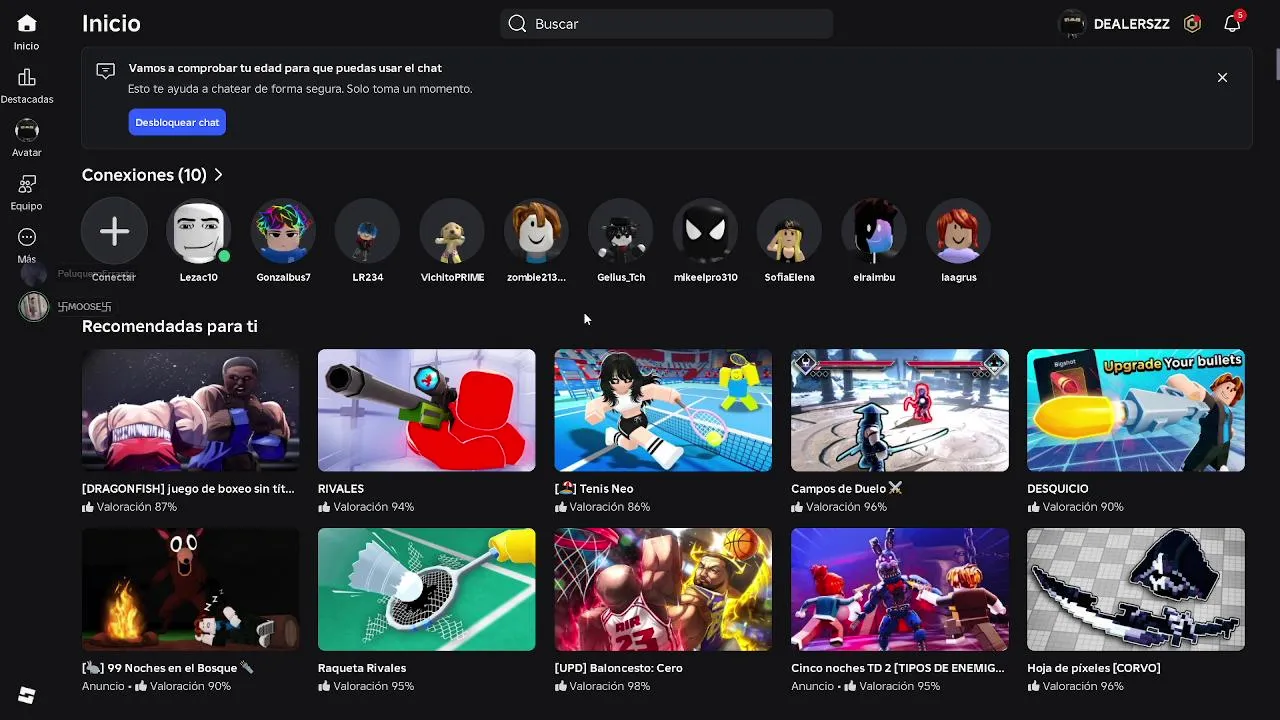Screen dimensions: 1280x720
Task: Open LR234's connection avatar
Action: pos(367,232)
